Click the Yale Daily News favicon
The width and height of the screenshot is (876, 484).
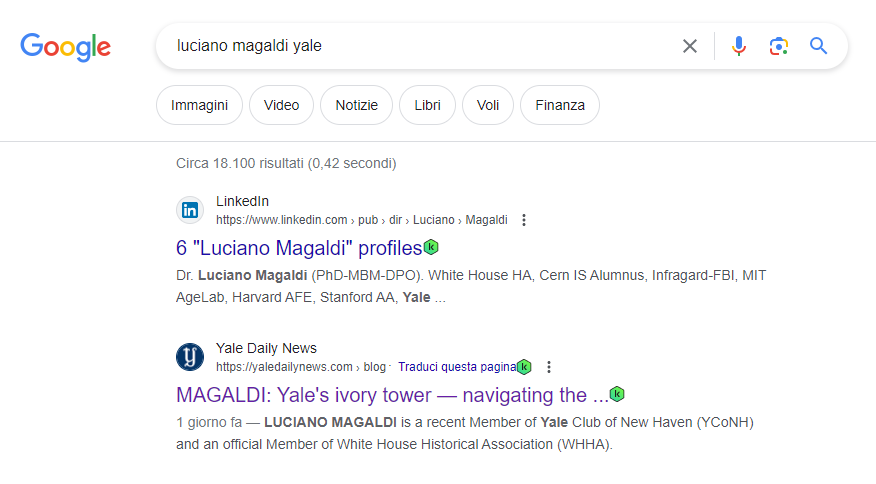(x=190, y=357)
